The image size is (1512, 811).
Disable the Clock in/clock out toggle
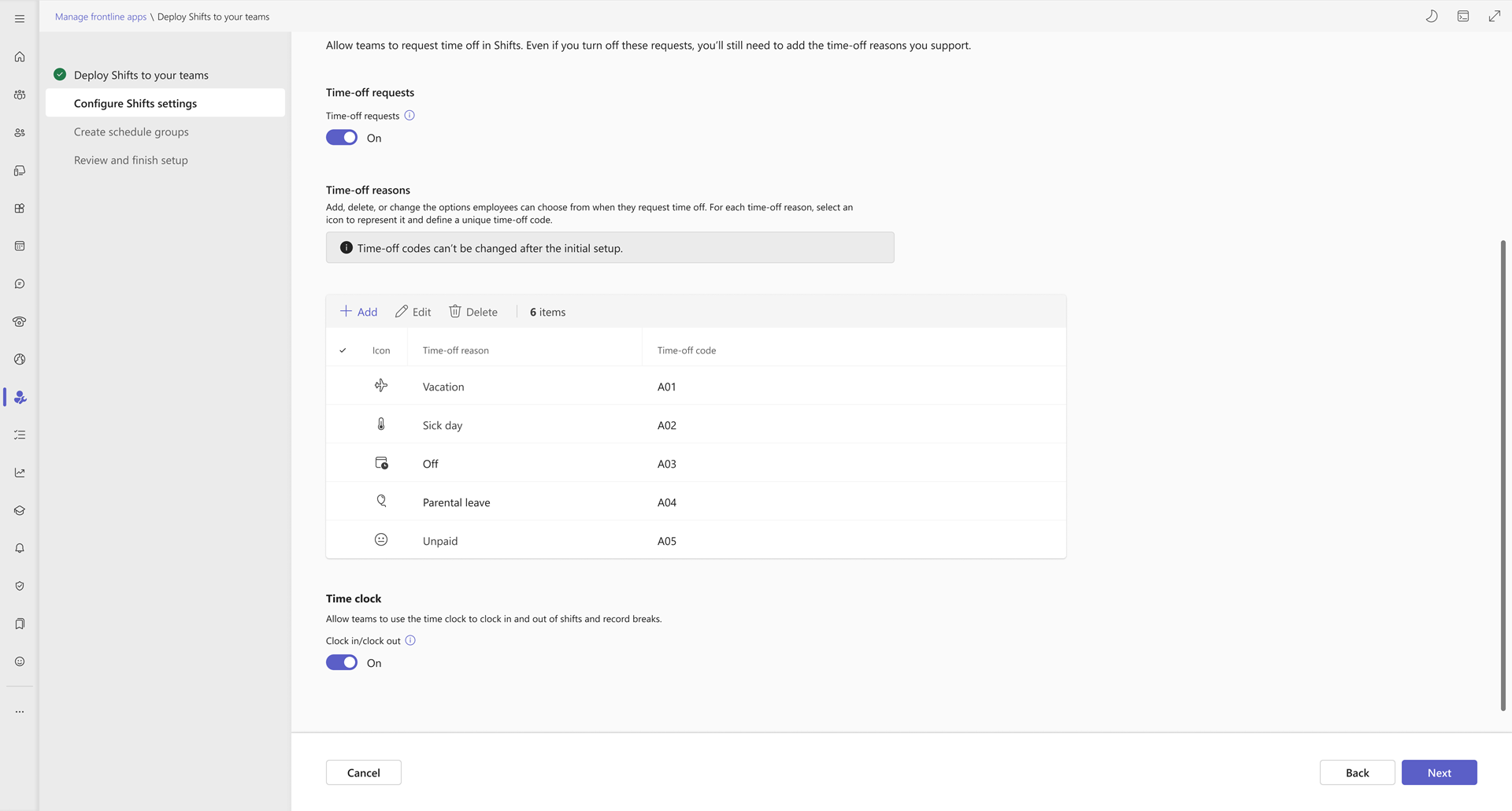pos(342,663)
